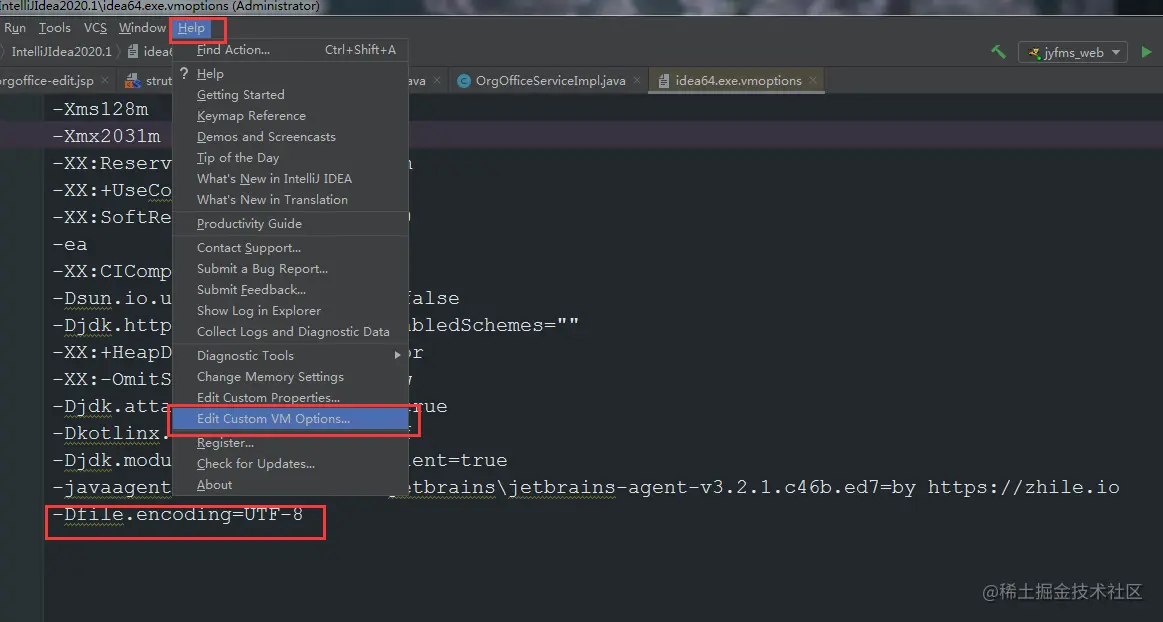Click the -ea line in the editor

pos(70,245)
